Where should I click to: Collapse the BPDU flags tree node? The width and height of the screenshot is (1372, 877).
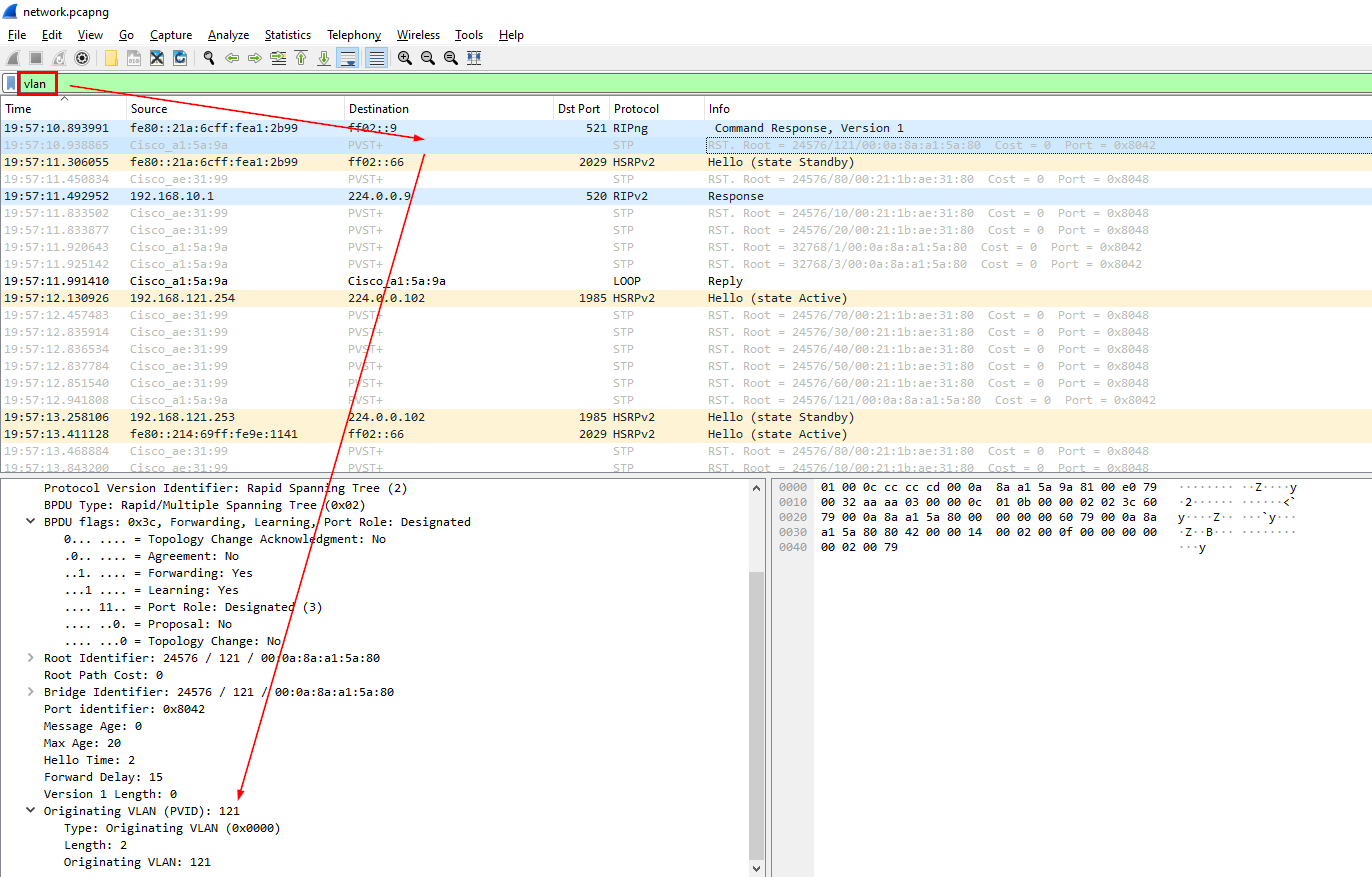coord(31,522)
